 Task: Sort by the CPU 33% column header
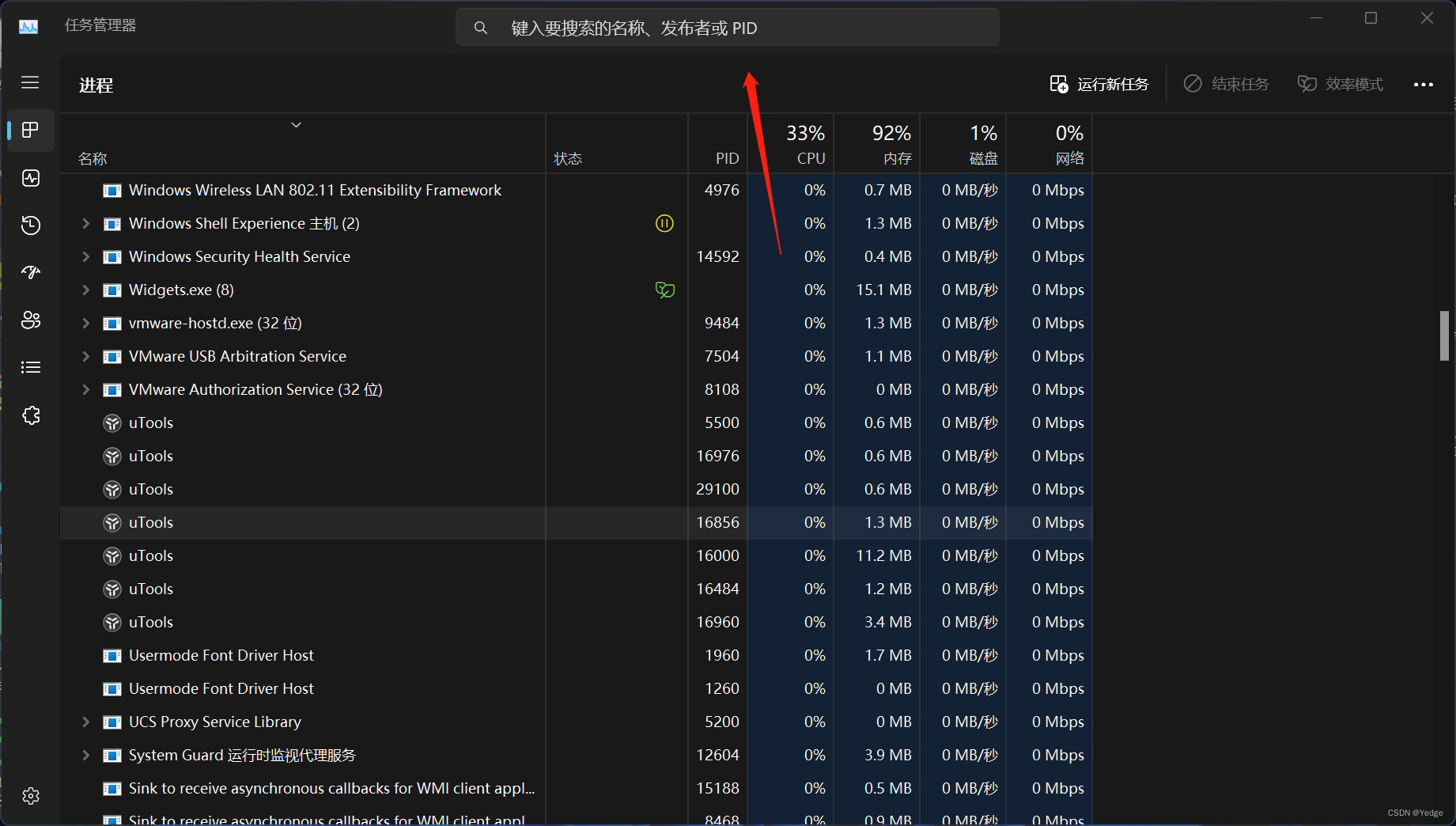click(791, 144)
